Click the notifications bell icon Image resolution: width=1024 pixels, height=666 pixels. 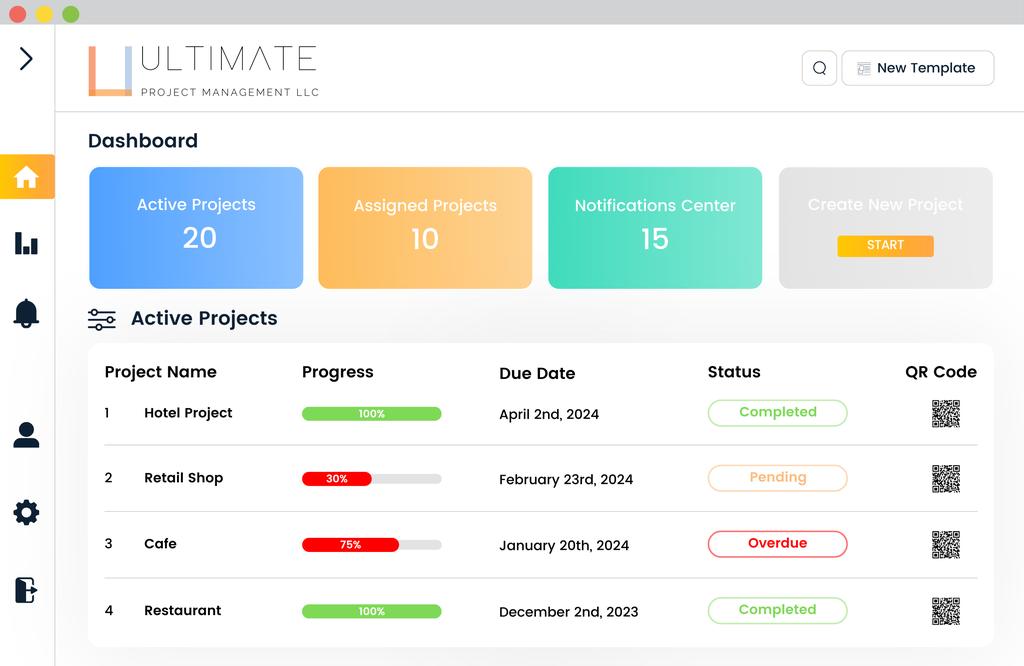(x=26, y=313)
